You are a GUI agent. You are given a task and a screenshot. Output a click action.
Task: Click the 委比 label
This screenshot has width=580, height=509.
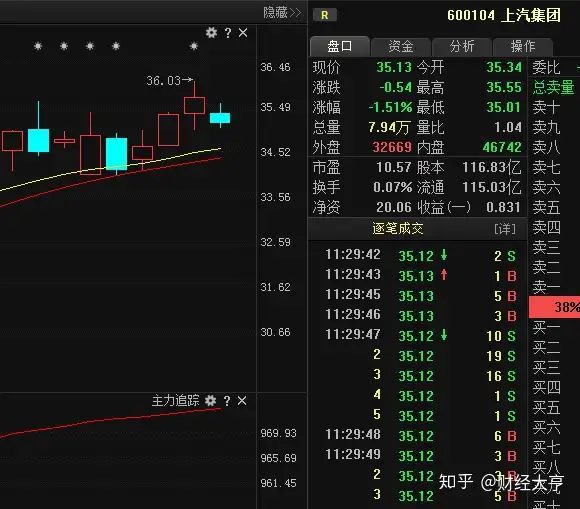click(546, 68)
